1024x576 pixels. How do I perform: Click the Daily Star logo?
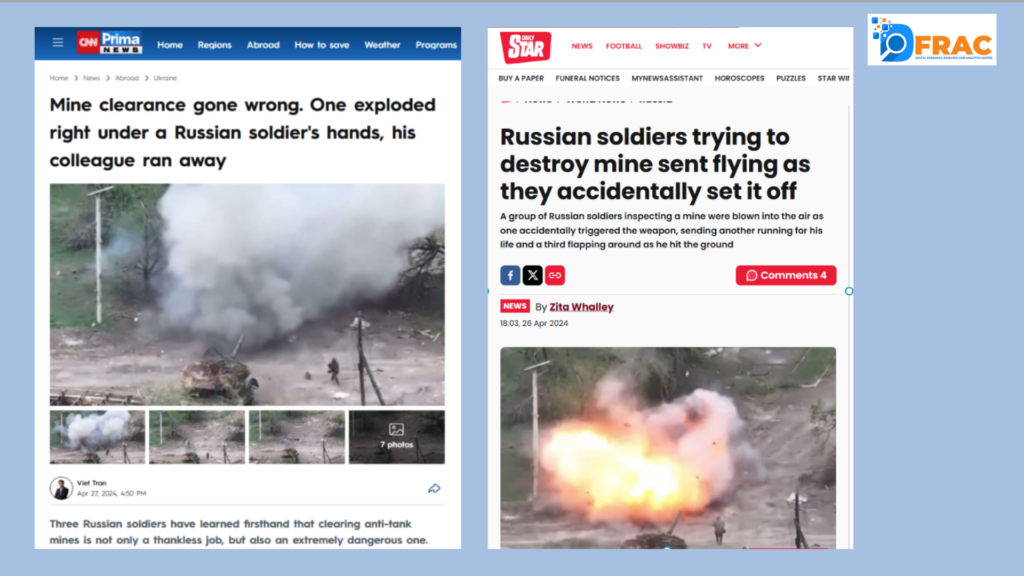point(526,47)
